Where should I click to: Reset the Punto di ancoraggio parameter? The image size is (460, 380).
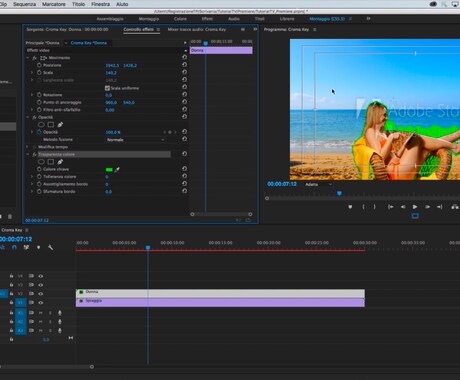point(184,102)
